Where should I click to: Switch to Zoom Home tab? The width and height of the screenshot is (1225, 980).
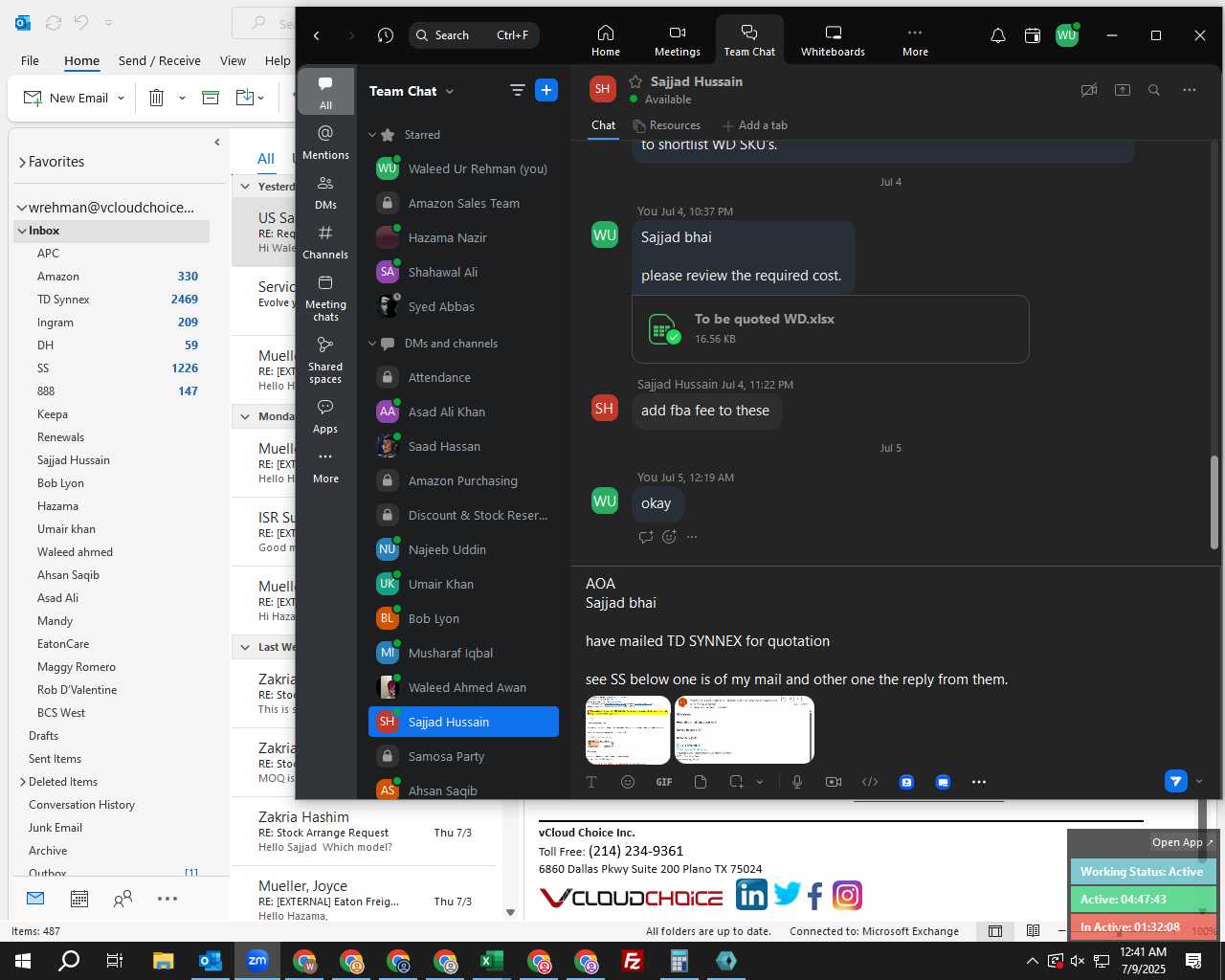point(605,40)
